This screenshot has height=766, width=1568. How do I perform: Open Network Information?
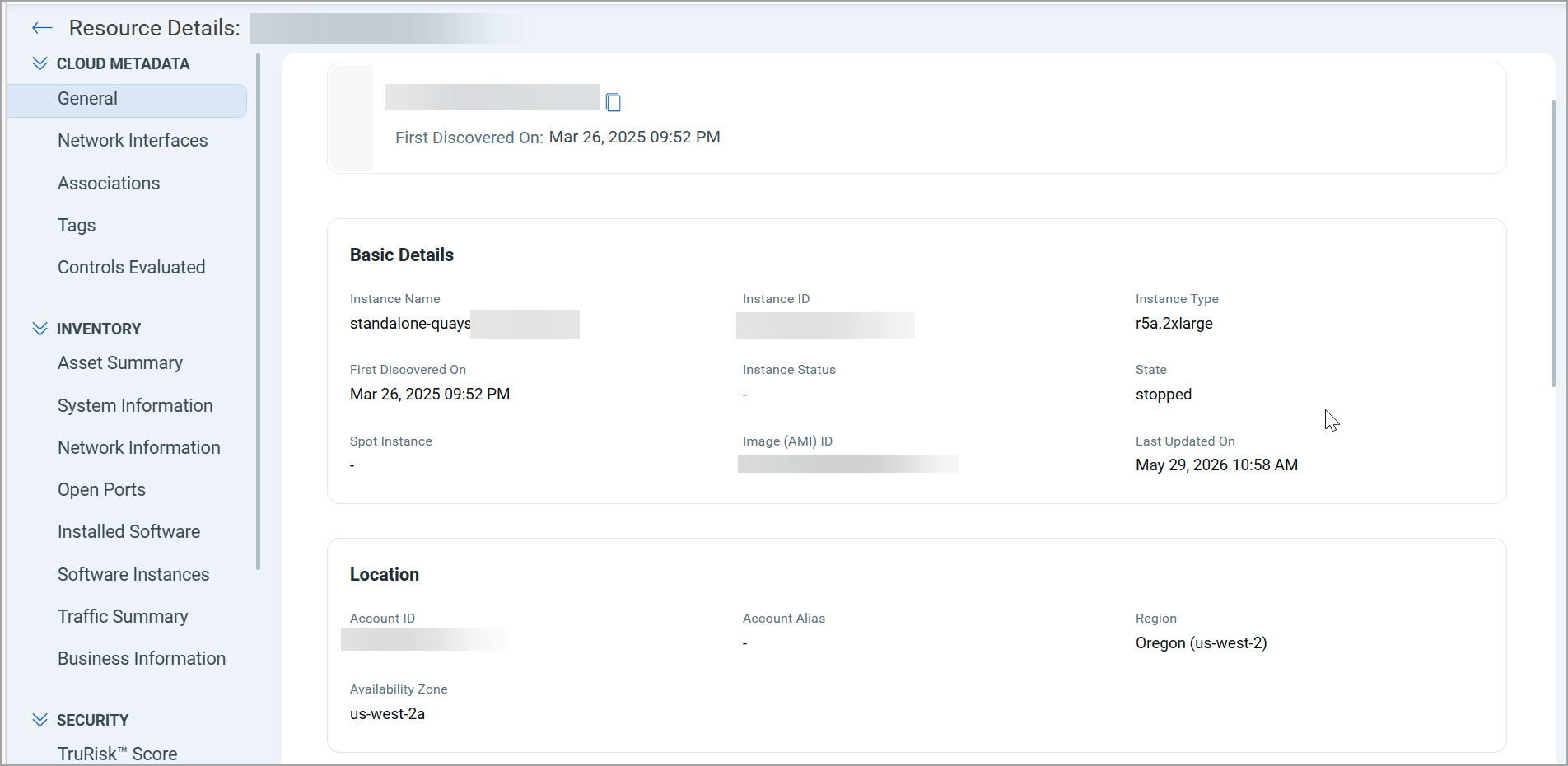pos(139,448)
